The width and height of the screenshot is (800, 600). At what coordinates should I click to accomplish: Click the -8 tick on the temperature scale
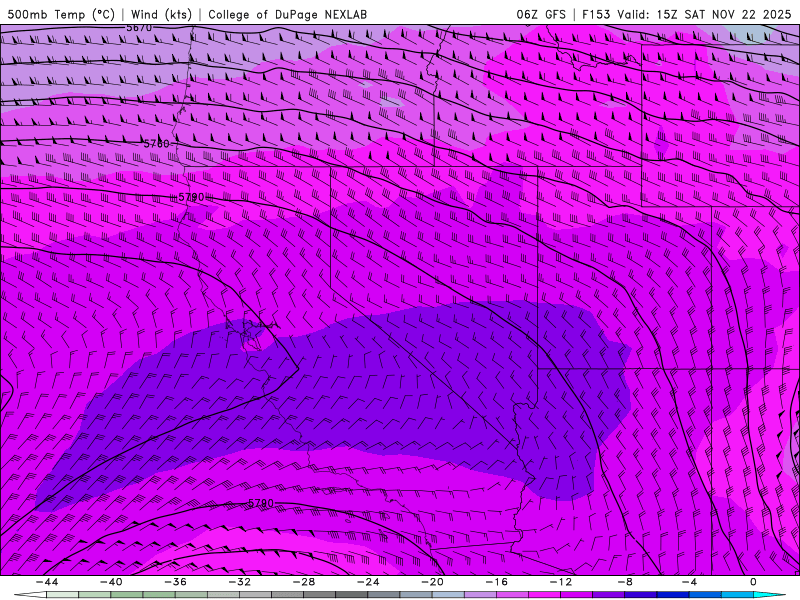625,582
